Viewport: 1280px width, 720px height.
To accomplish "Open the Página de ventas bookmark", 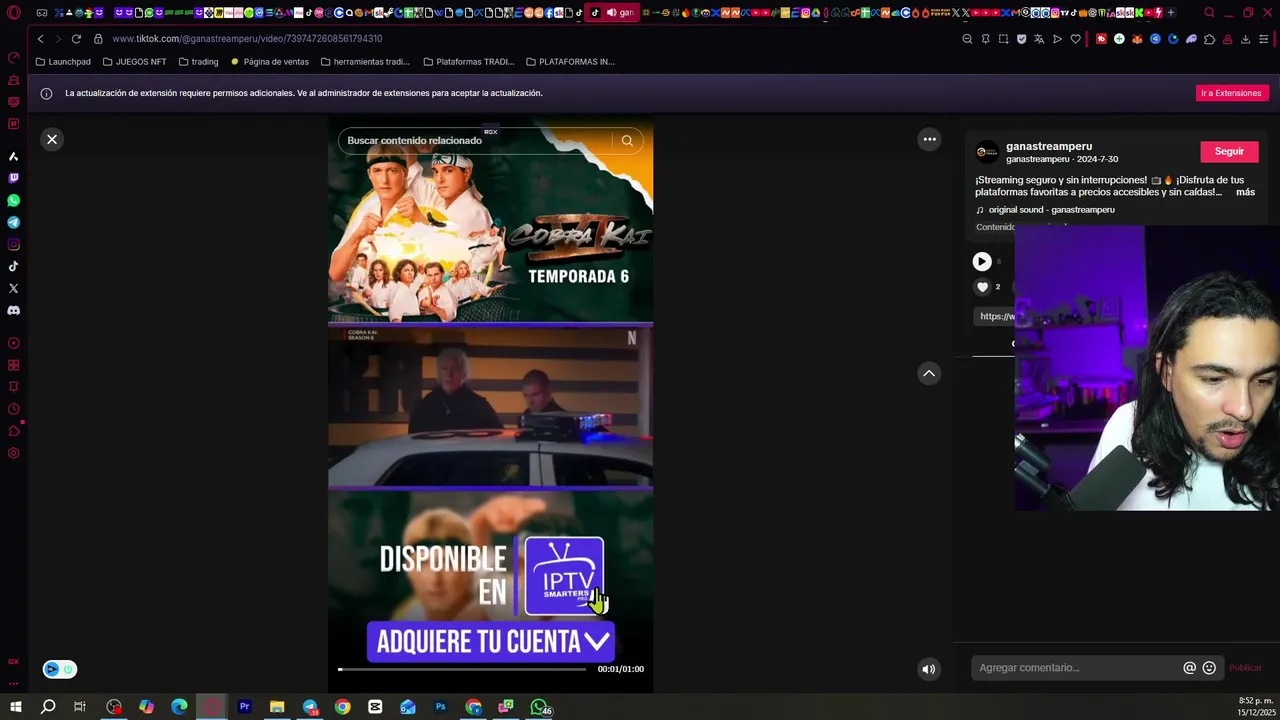I will coord(270,62).
